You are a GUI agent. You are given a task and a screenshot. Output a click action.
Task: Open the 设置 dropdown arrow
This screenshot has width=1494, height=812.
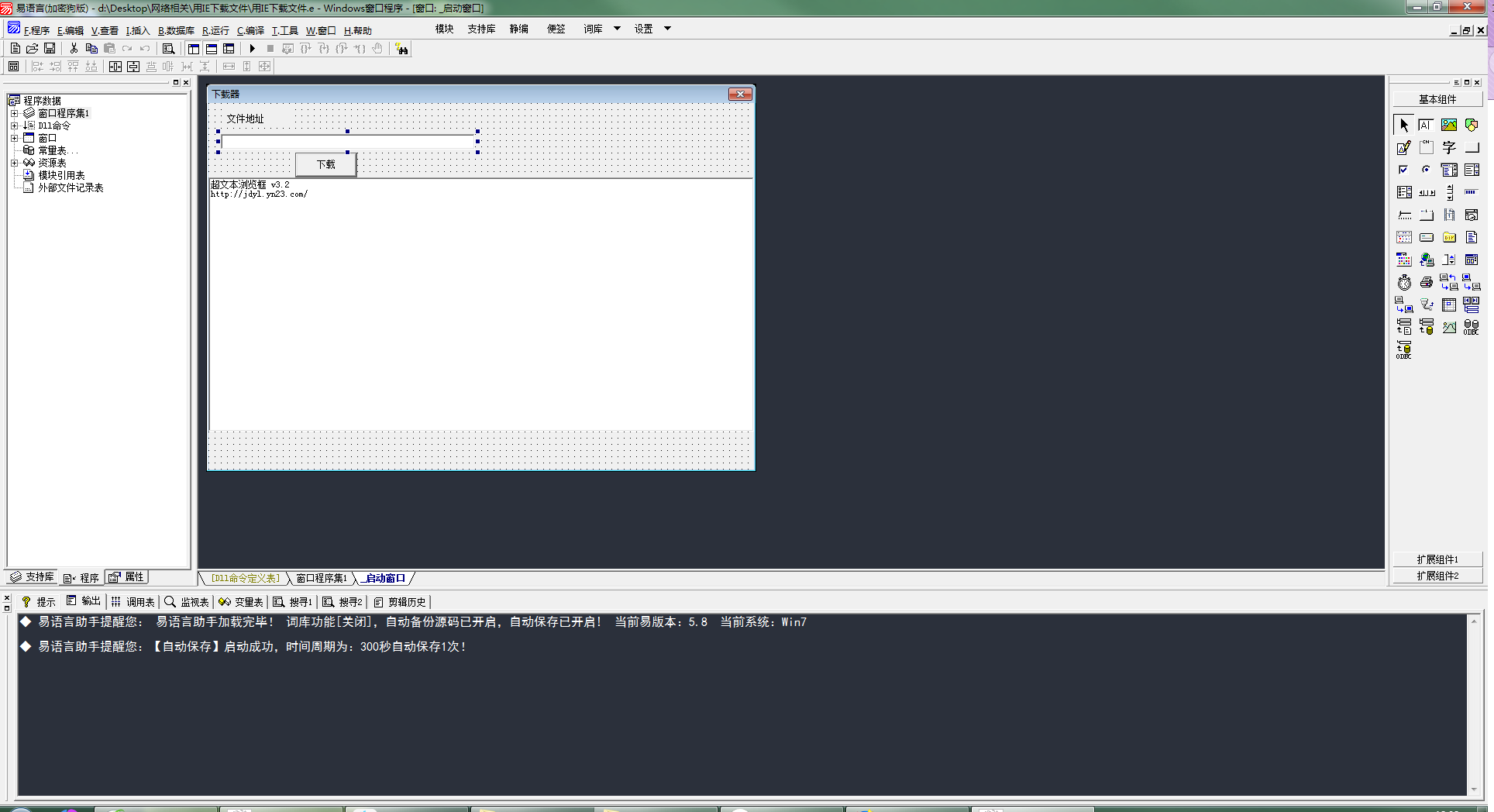click(x=667, y=29)
